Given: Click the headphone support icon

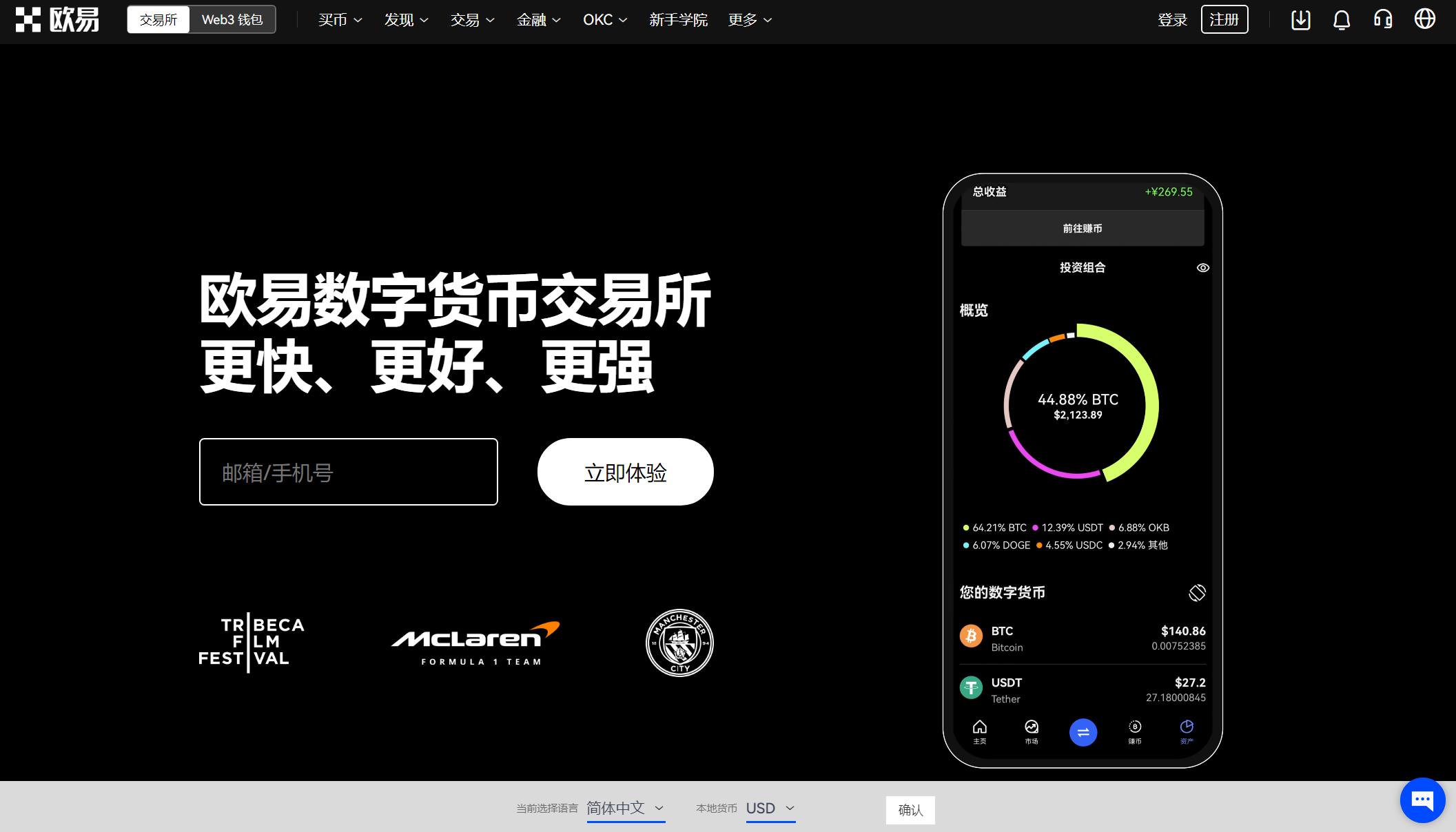Looking at the screenshot, I should click(x=1386, y=19).
